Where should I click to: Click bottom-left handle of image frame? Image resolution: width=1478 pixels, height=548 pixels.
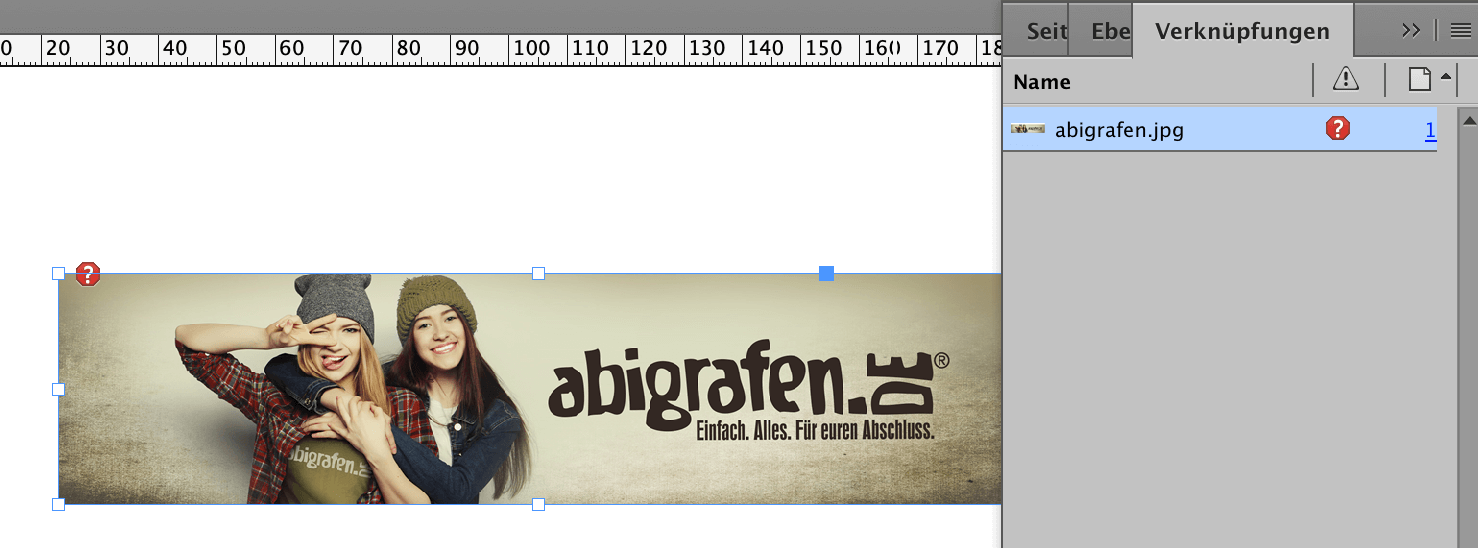[58, 504]
